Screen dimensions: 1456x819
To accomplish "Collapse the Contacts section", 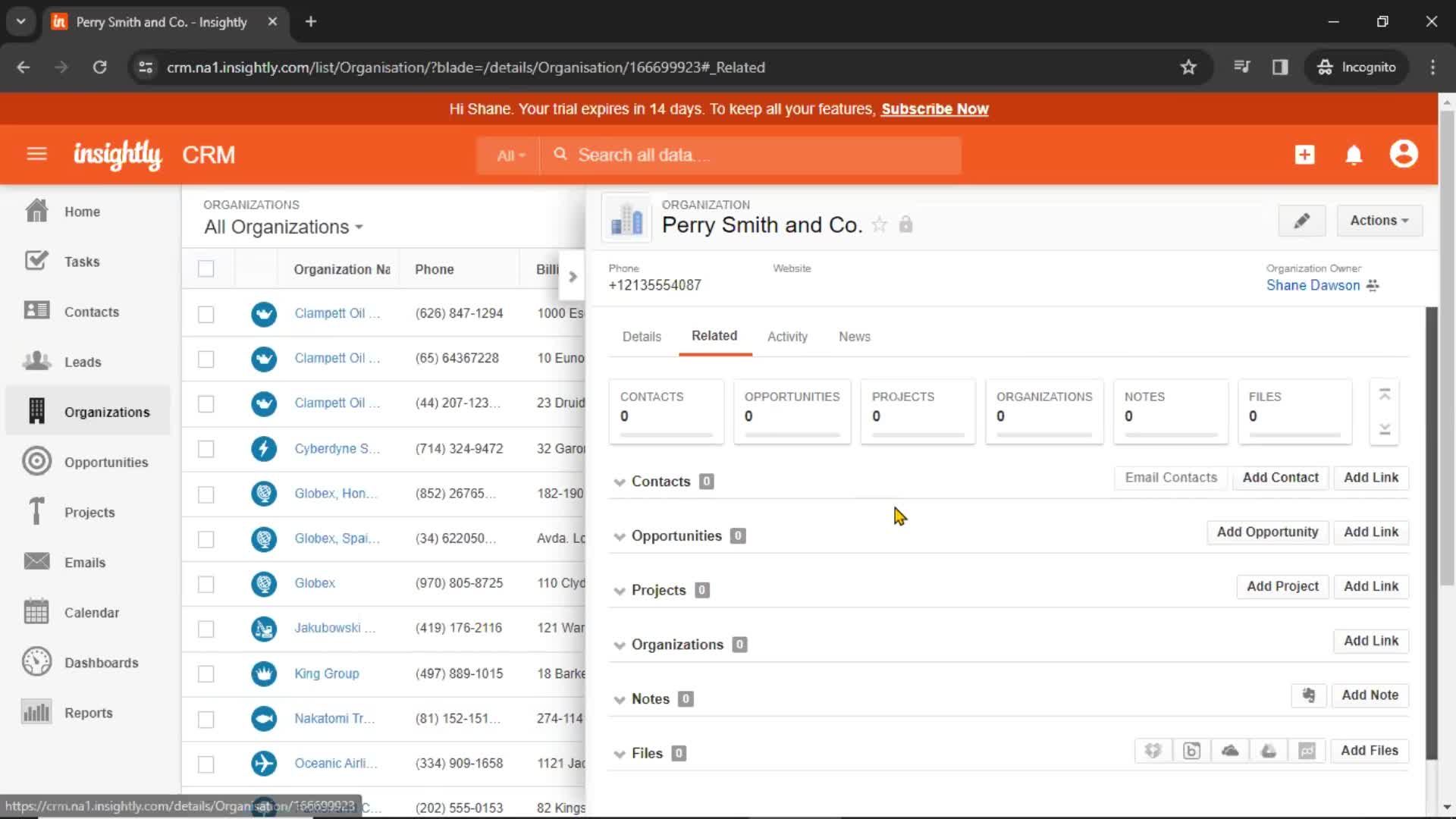I will 620,482.
